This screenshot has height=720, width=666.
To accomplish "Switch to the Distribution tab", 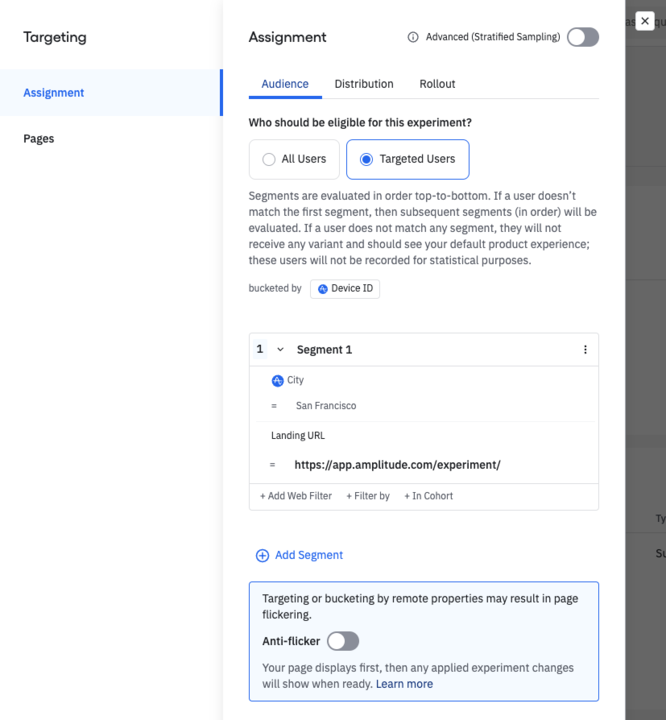I will click(x=364, y=84).
